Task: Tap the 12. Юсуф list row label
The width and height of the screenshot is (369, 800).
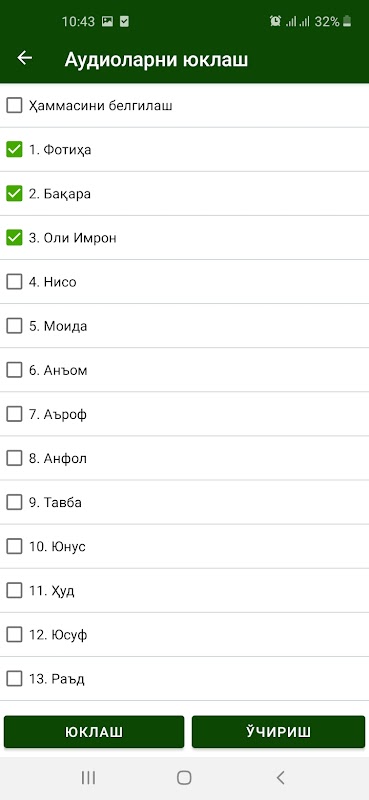Action: pos(58,635)
